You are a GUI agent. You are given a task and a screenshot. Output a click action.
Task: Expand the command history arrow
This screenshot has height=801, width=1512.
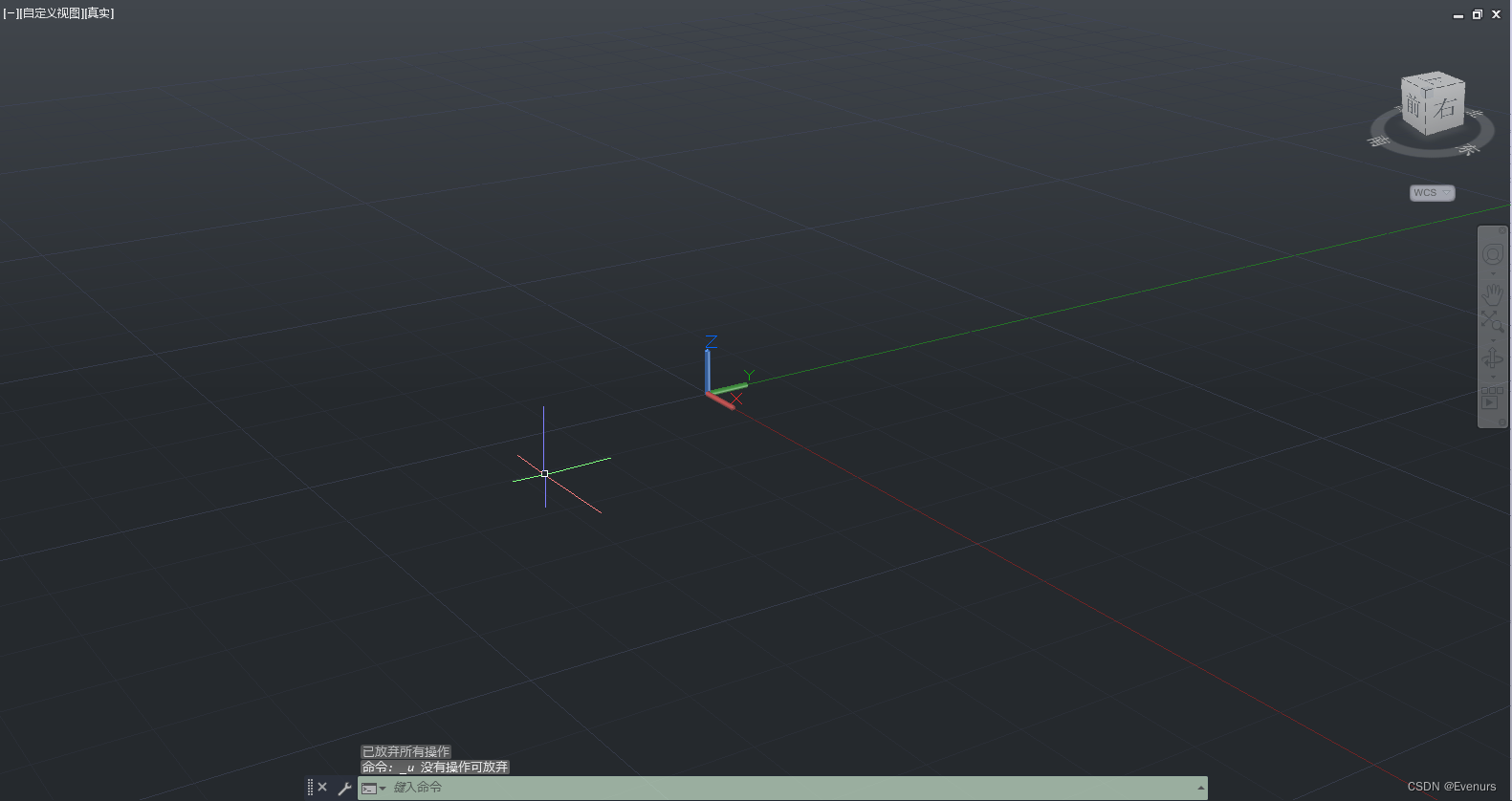tap(1200, 788)
